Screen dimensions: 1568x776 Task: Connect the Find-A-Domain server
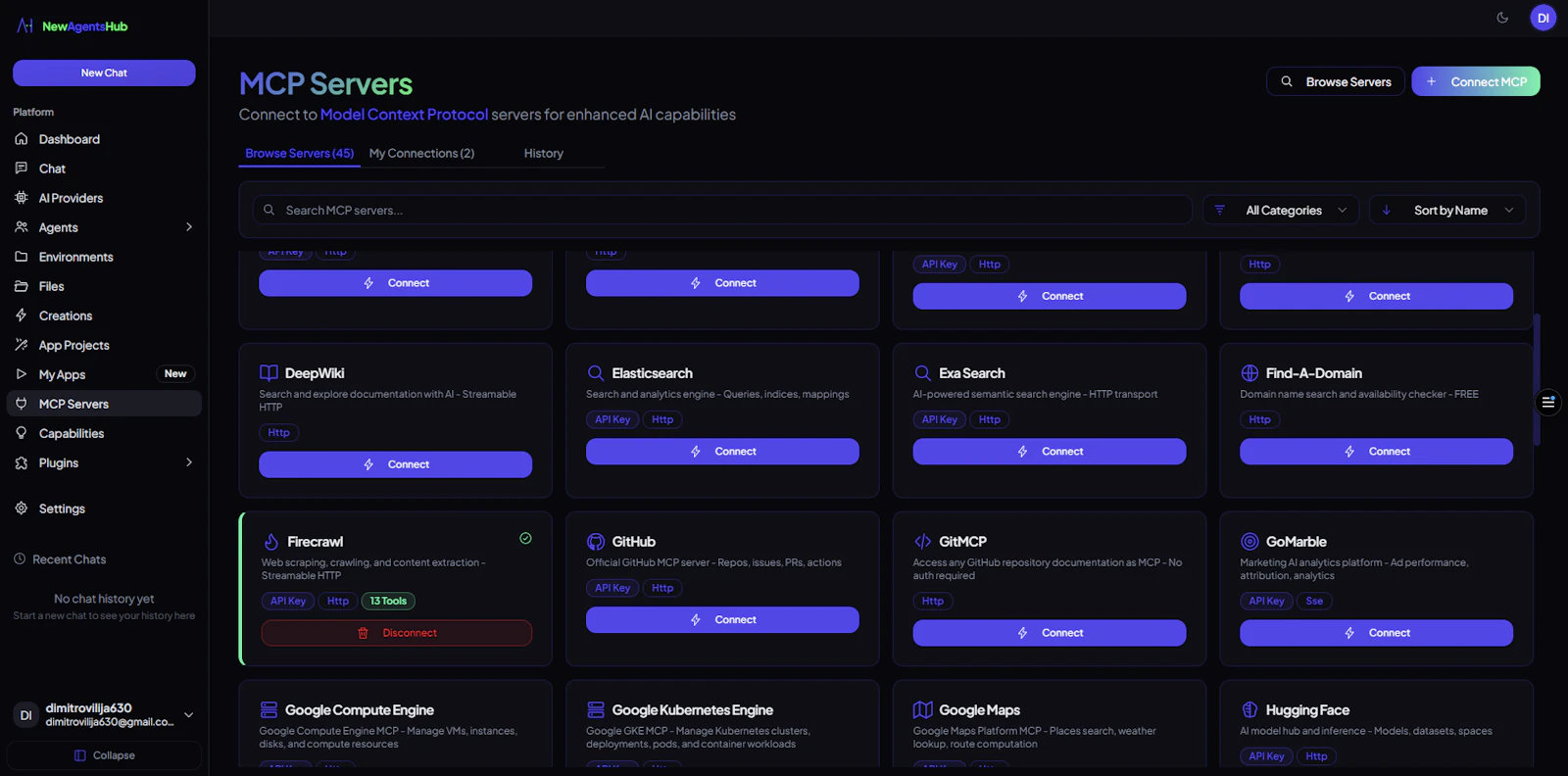point(1376,452)
